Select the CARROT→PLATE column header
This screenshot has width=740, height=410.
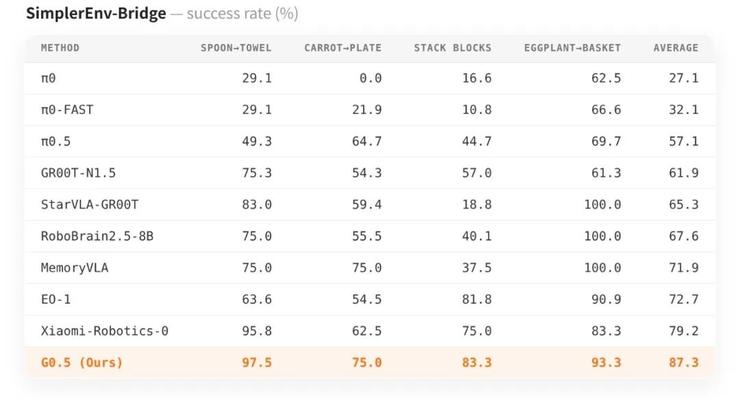343,48
